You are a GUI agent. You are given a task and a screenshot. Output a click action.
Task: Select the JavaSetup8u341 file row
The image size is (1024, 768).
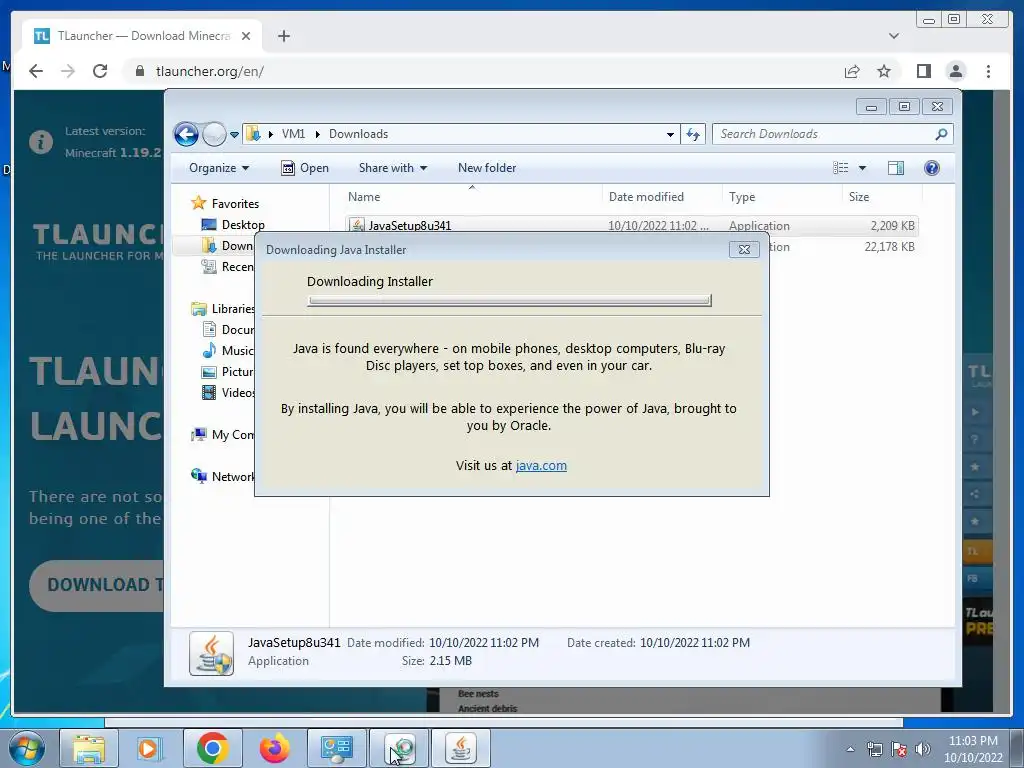pos(632,225)
